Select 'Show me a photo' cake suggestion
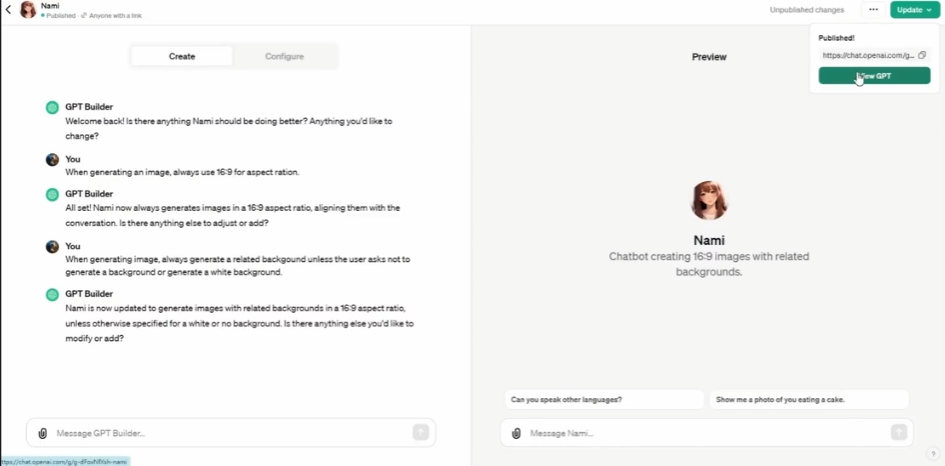 (809, 400)
